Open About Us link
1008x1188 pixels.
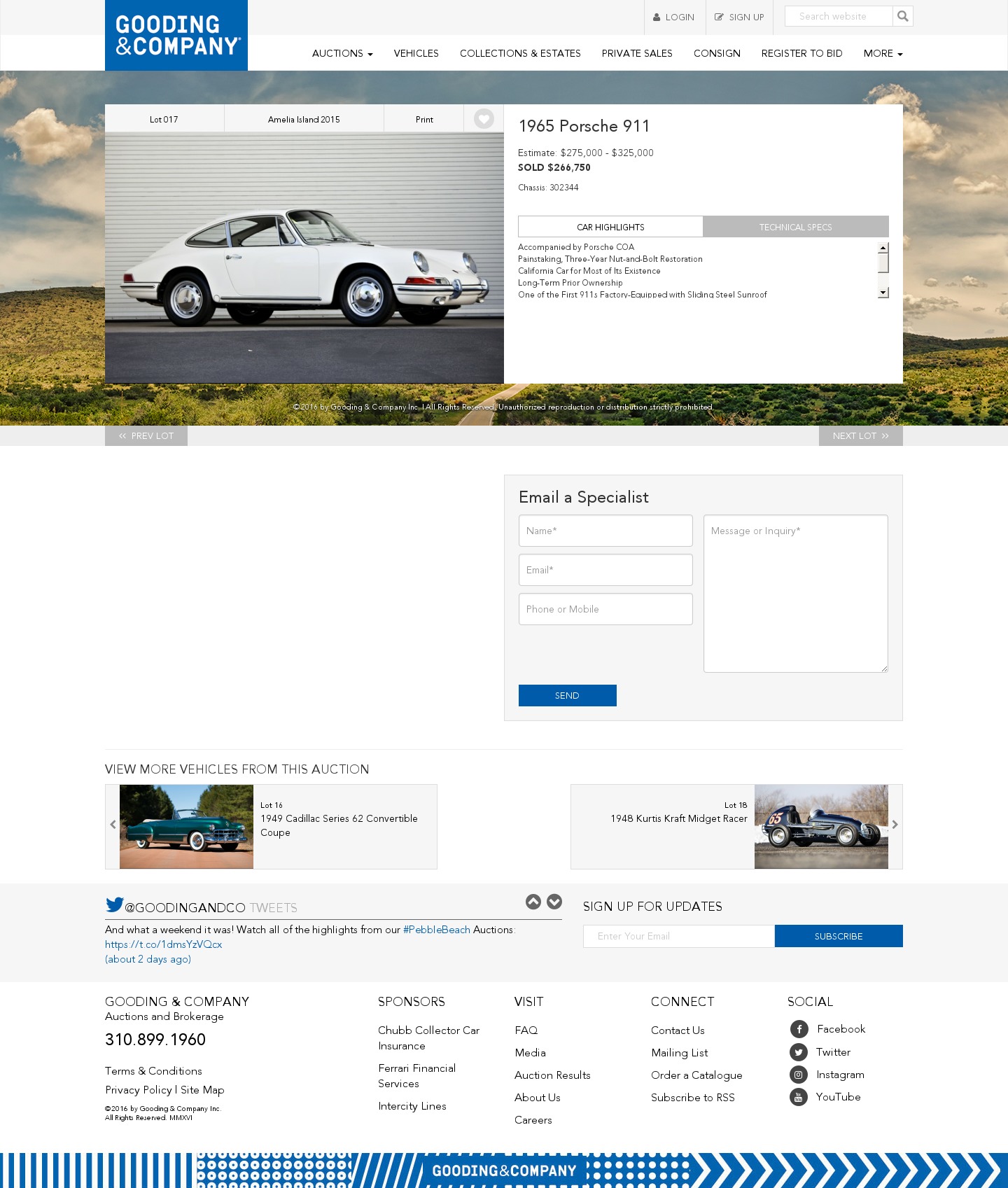click(538, 1098)
